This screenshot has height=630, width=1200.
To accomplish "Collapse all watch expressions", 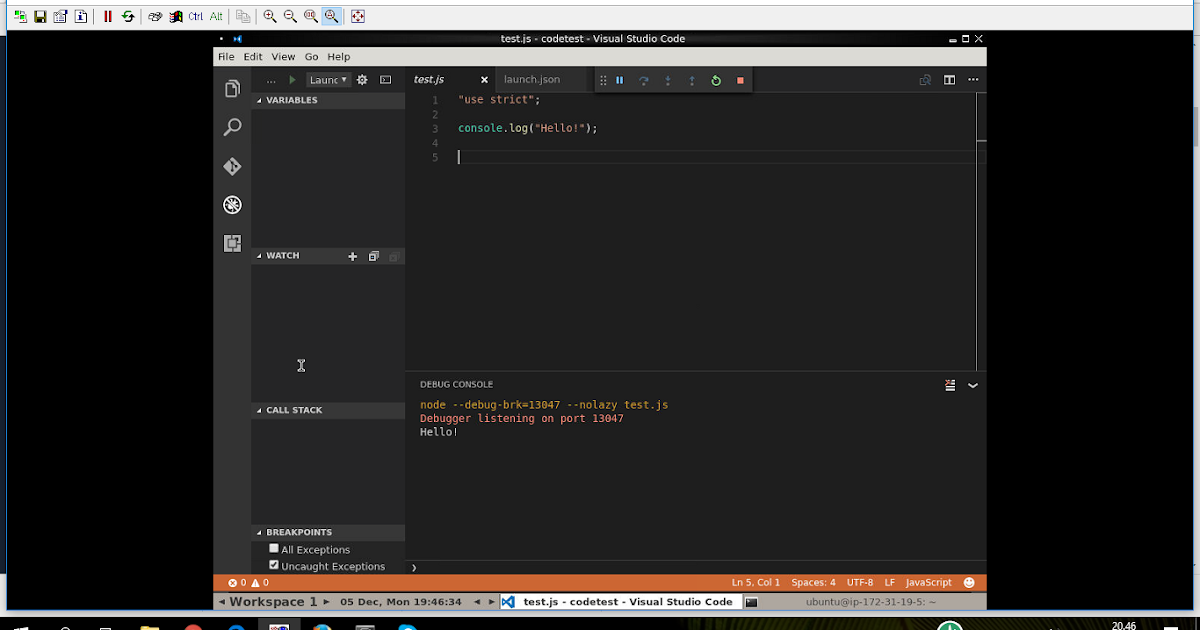I will click(x=373, y=256).
